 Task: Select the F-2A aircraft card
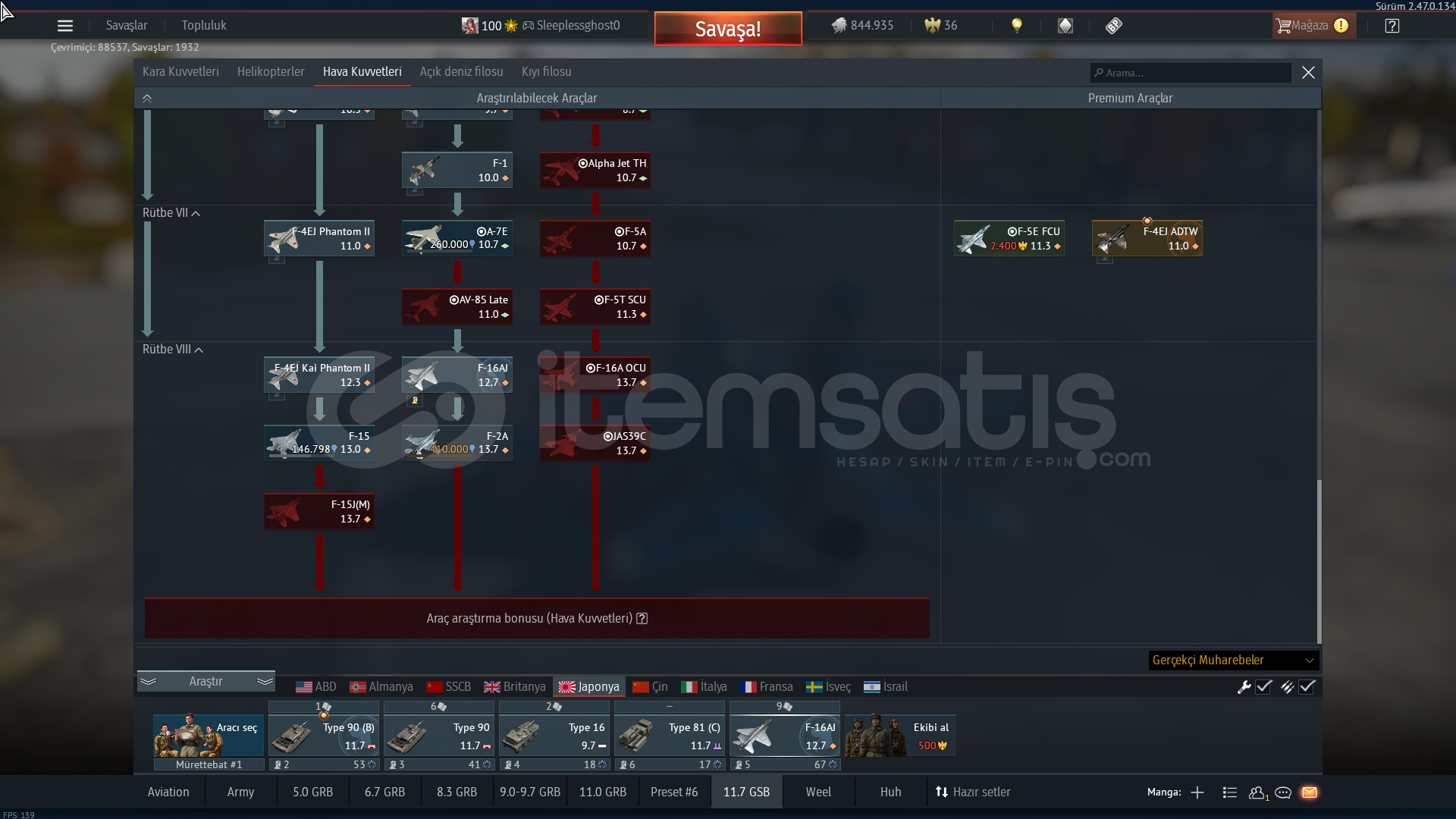(457, 443)
